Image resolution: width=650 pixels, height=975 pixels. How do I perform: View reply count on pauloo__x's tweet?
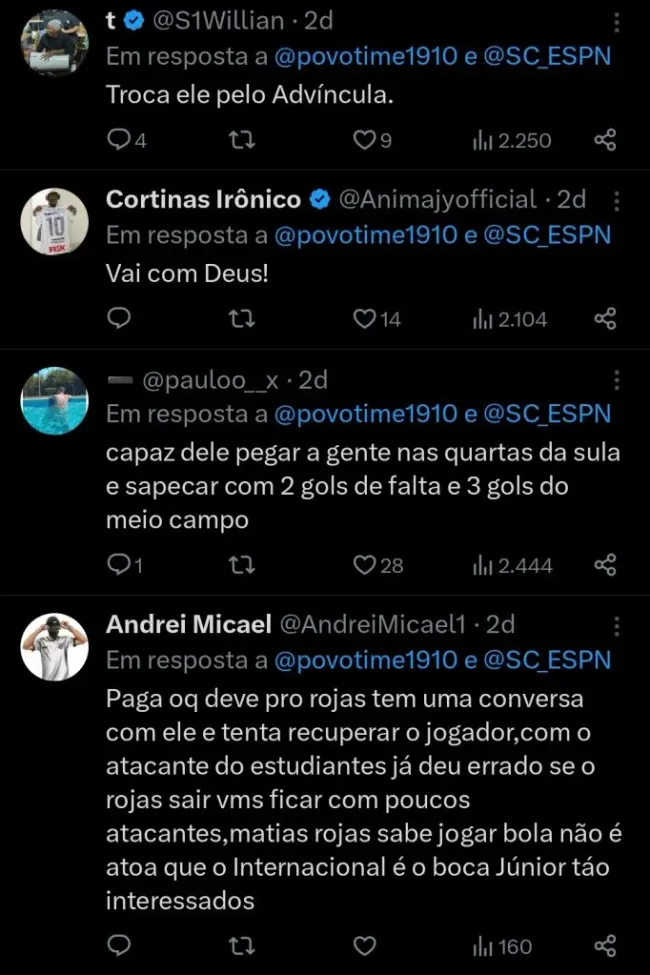[119, 565]
